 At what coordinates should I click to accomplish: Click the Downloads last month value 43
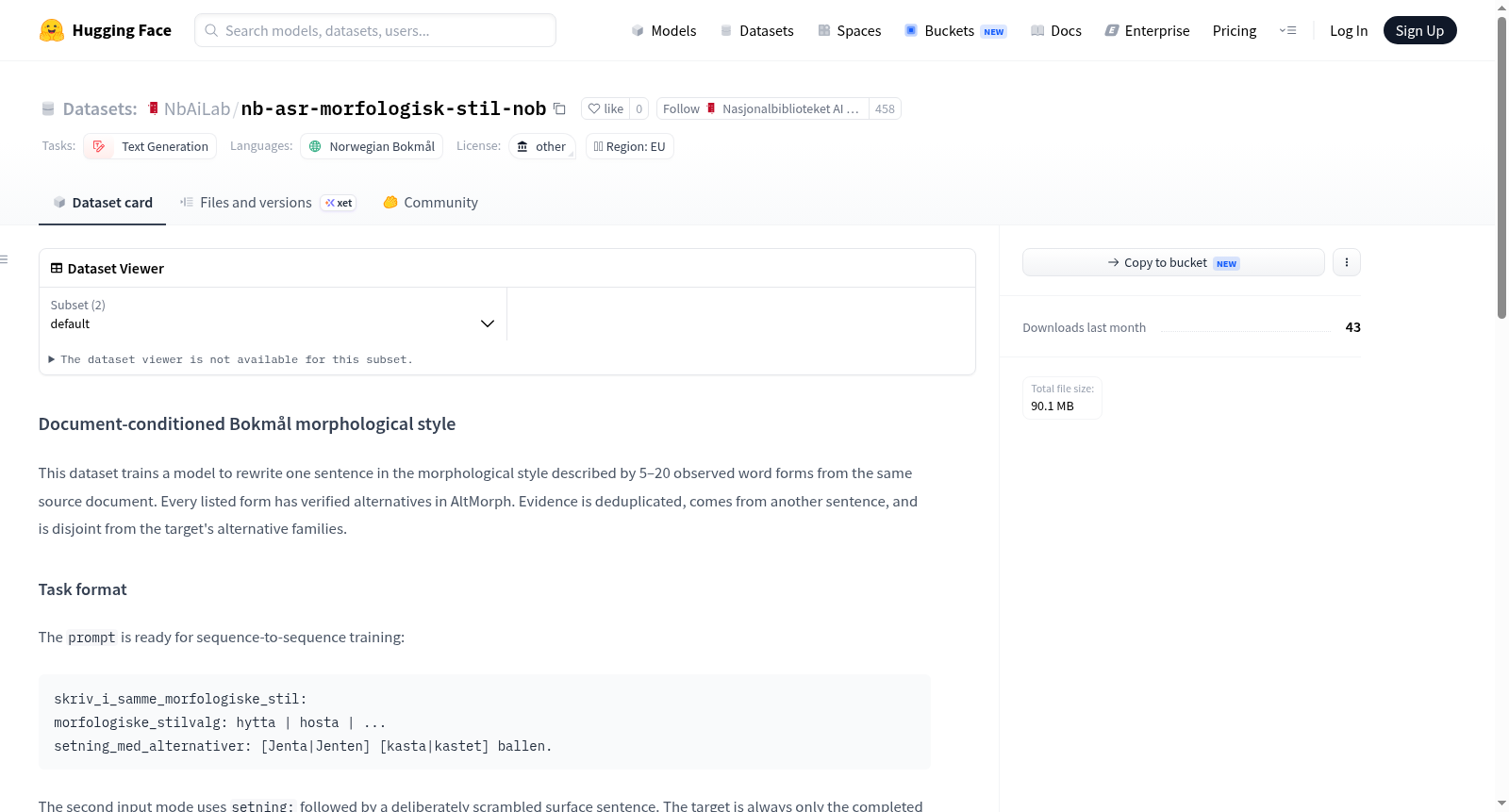click(1352, 327)
